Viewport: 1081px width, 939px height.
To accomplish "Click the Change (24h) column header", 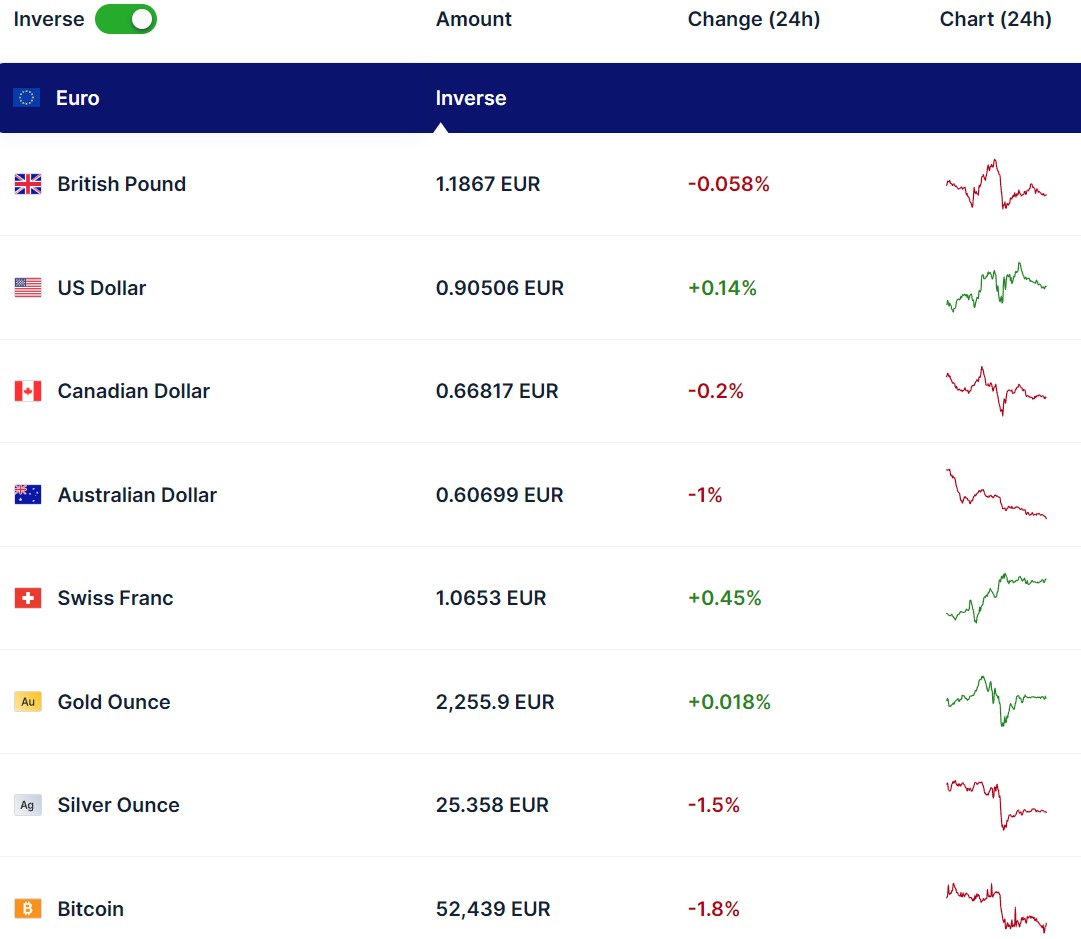I will click(x=753, y=19).
